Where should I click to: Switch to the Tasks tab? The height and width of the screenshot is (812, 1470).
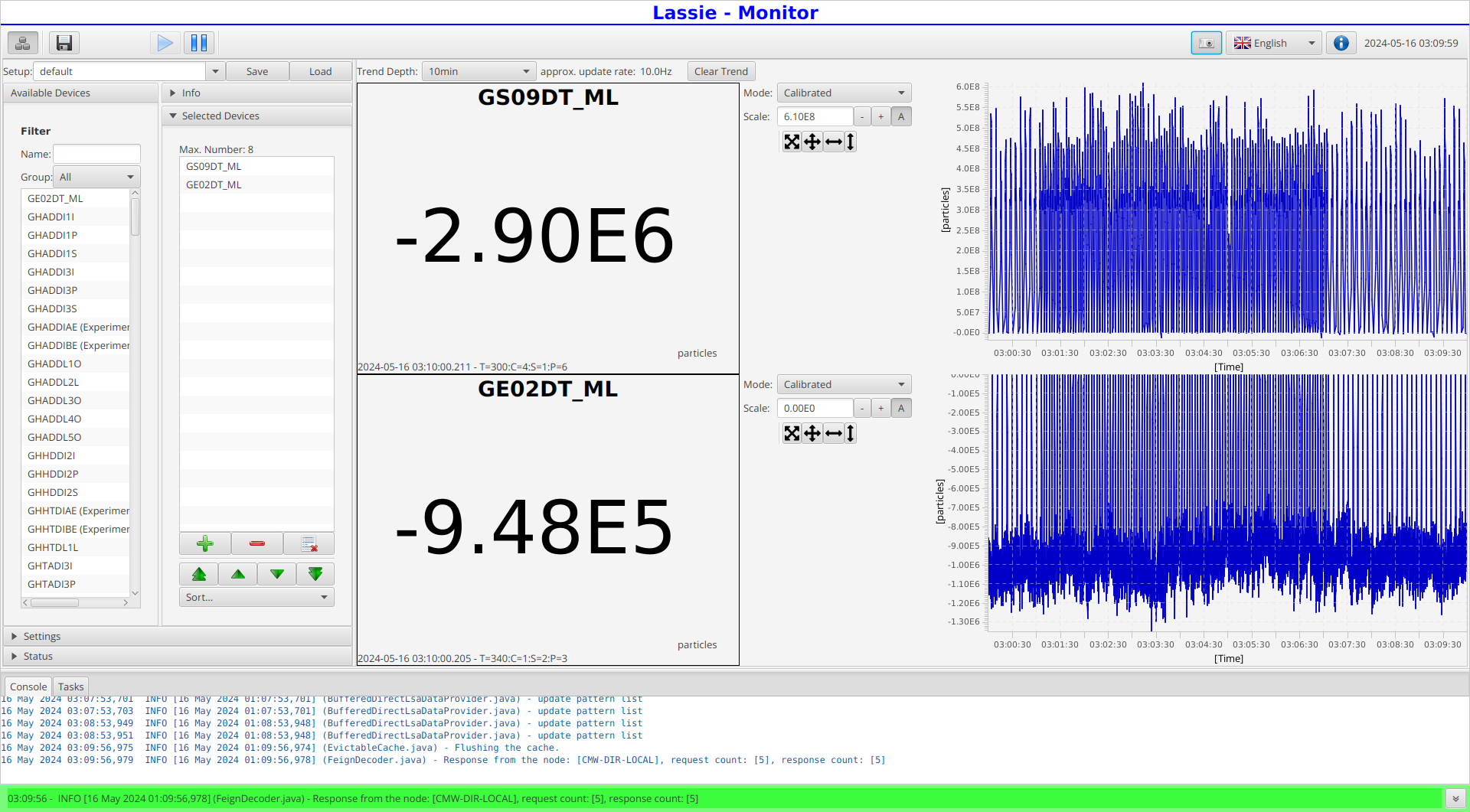[x=70, y=686]
